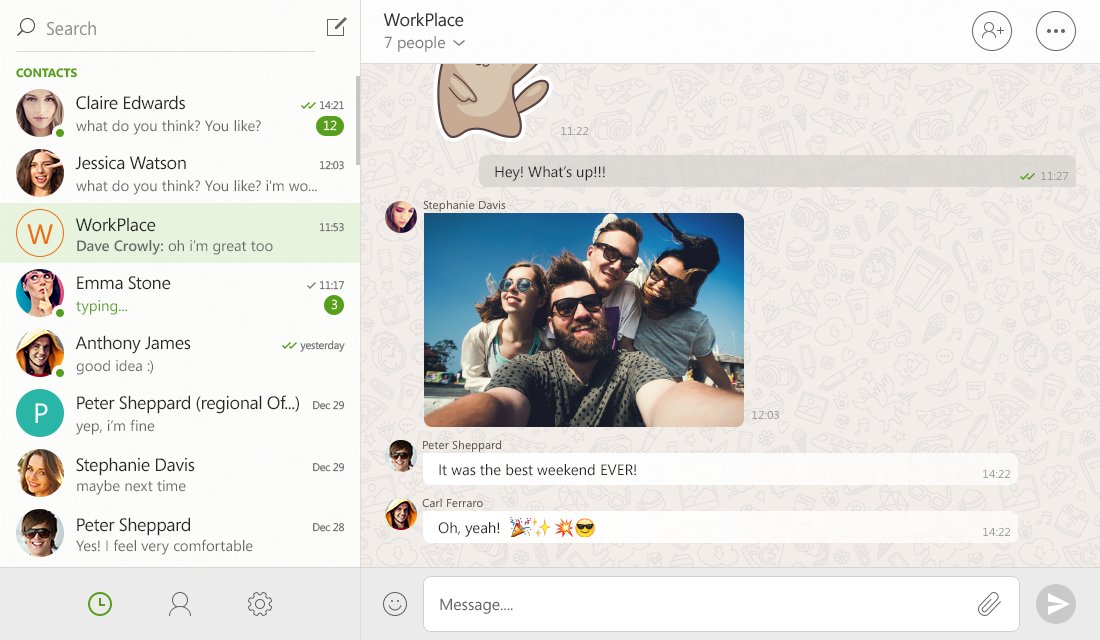Open the group selfie photo in chat

584,320
